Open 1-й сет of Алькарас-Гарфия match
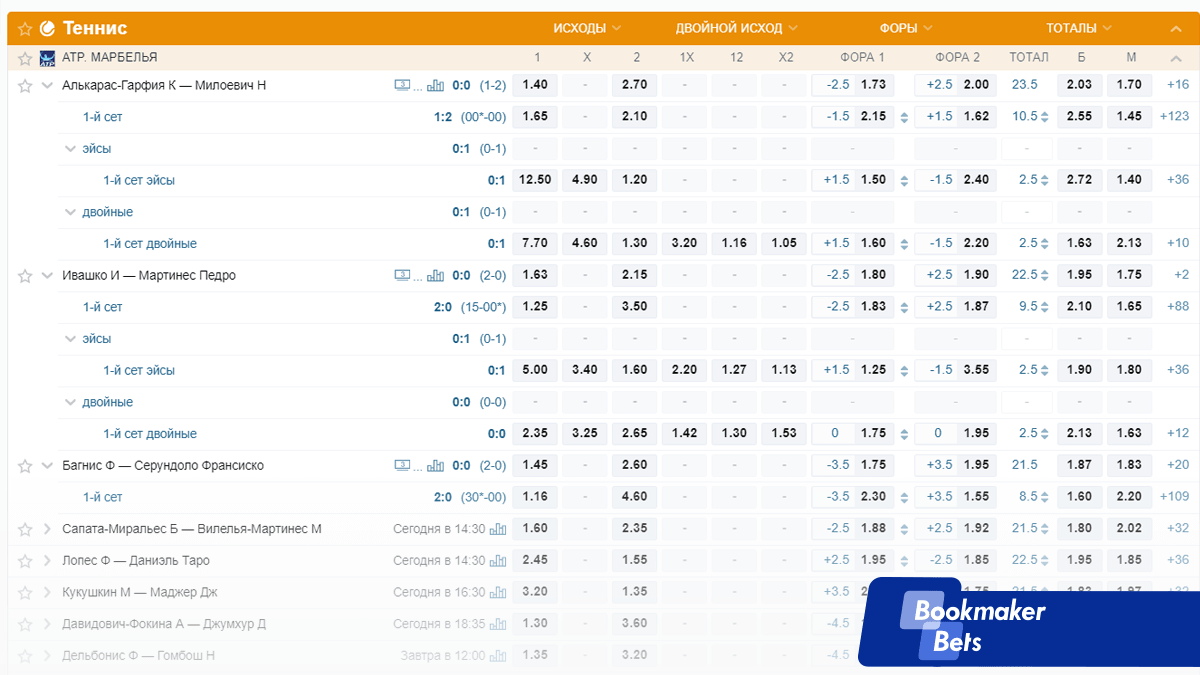Screen dimensions: 1200x675 pos(102,117)
